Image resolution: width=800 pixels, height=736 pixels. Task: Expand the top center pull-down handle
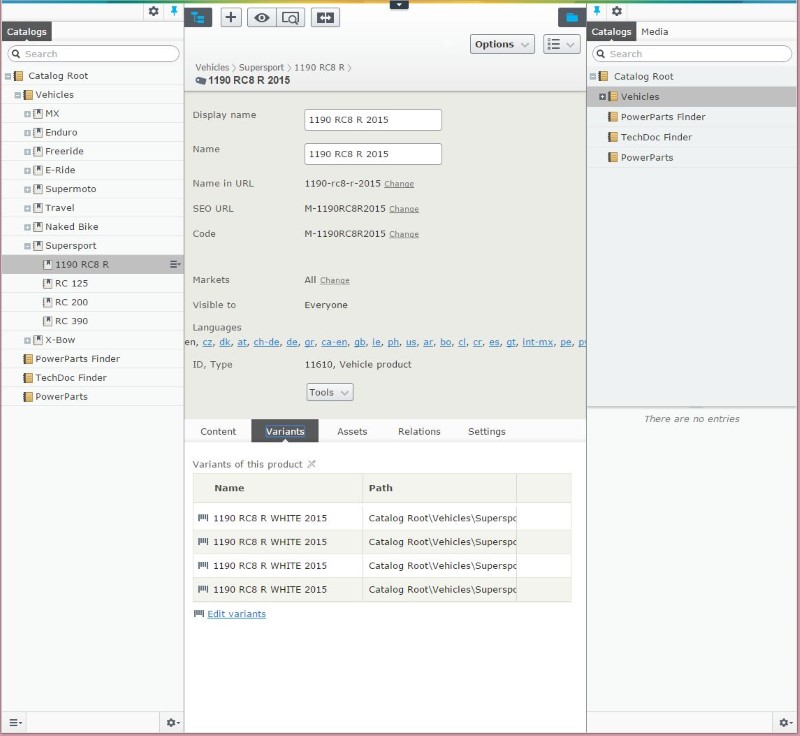[x=399, y=5]
